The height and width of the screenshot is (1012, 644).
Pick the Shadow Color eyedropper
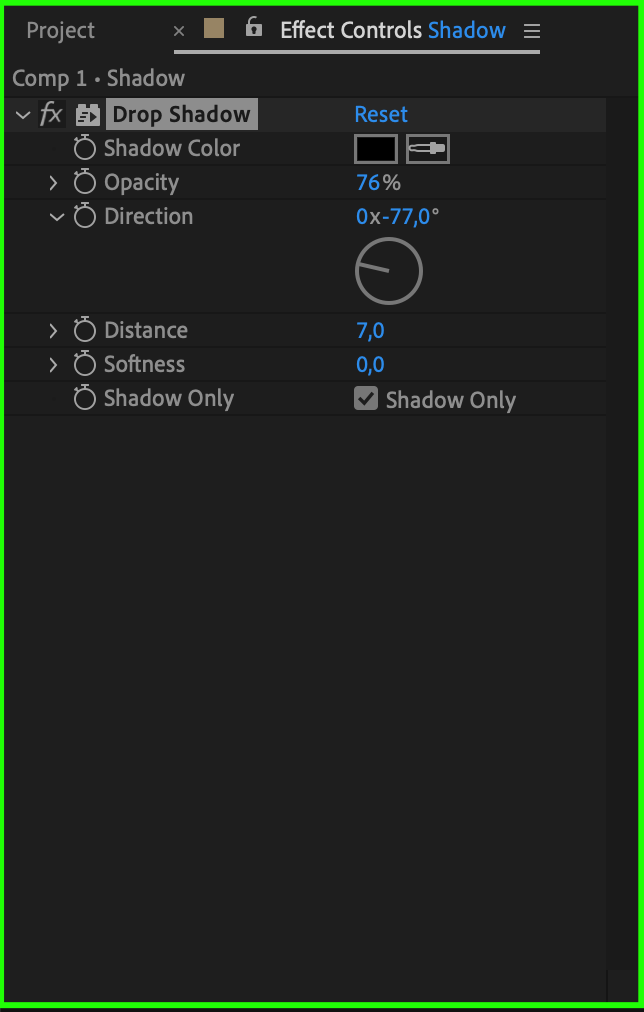(x=428, y=149)
